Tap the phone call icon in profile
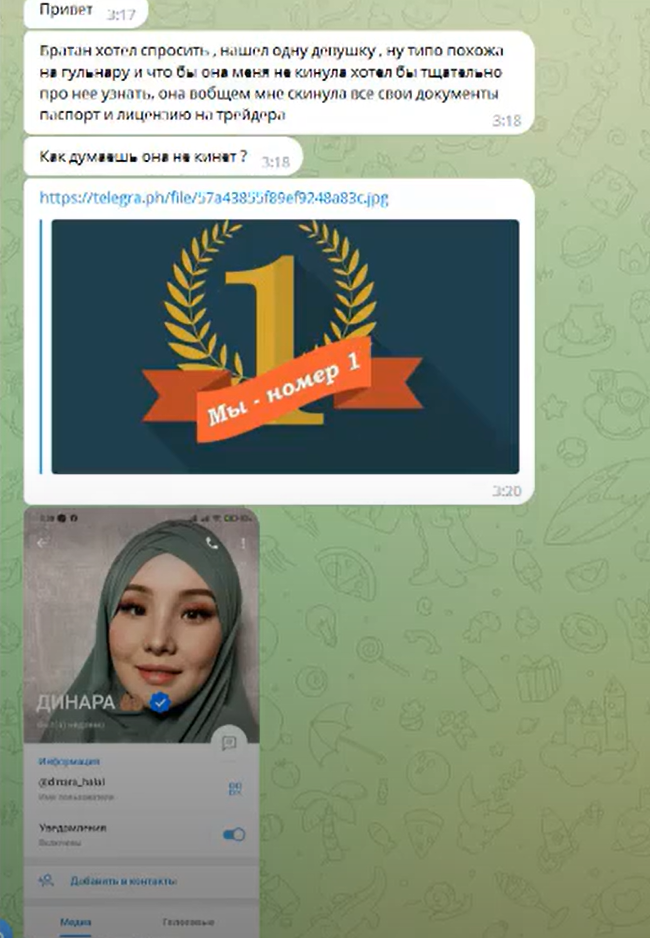Viewport: 650px width, 938px height. click(x=212, y=543)
